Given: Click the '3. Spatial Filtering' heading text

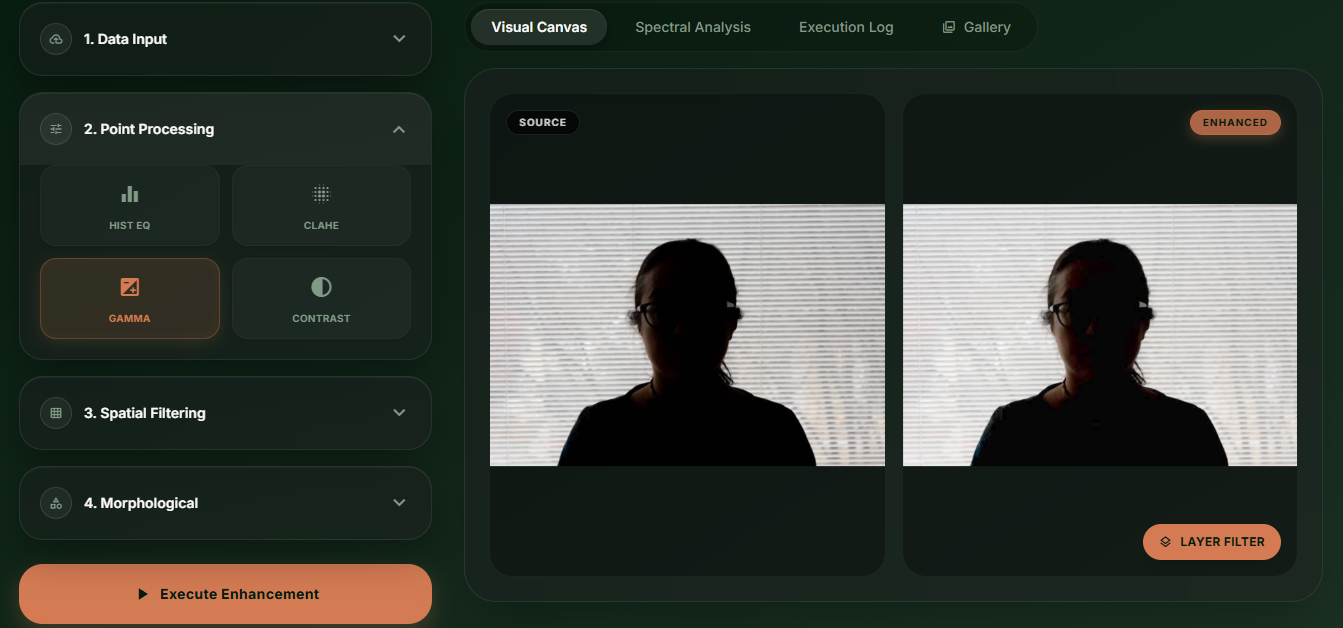Looking at the screenshot, I should (x=145, y=413).
